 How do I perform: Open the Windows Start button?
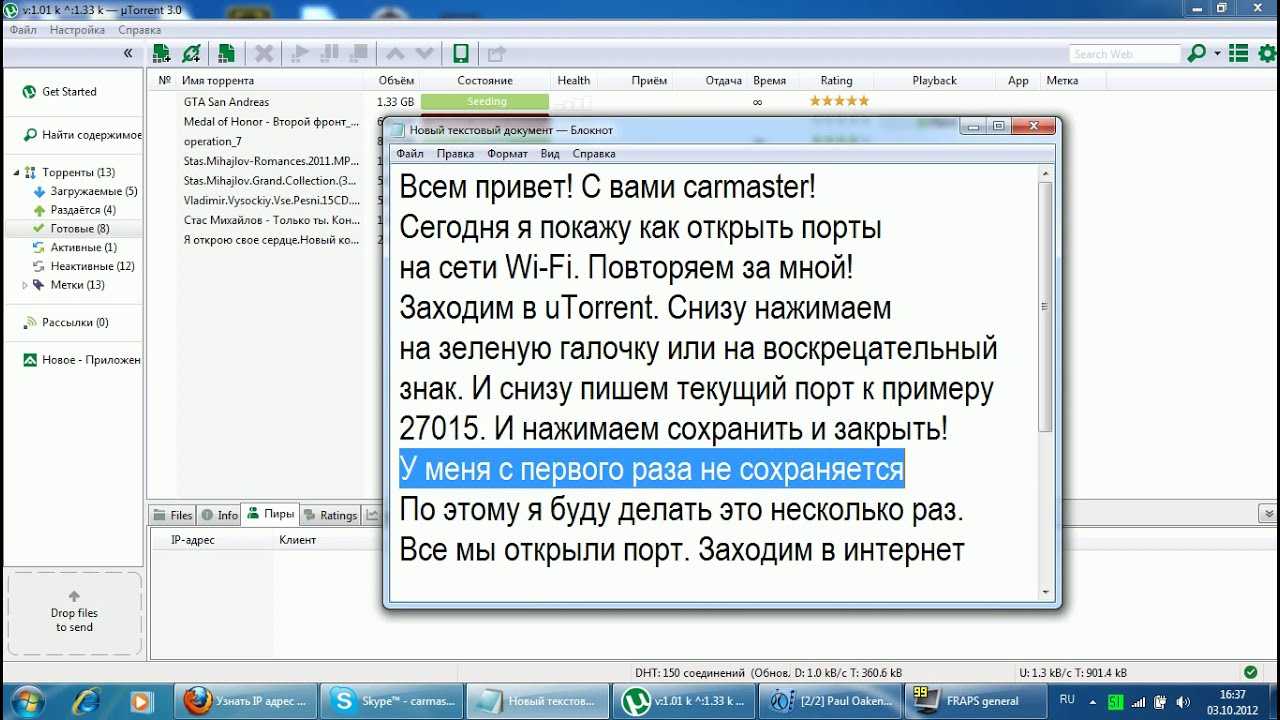[x=25, y=700]
